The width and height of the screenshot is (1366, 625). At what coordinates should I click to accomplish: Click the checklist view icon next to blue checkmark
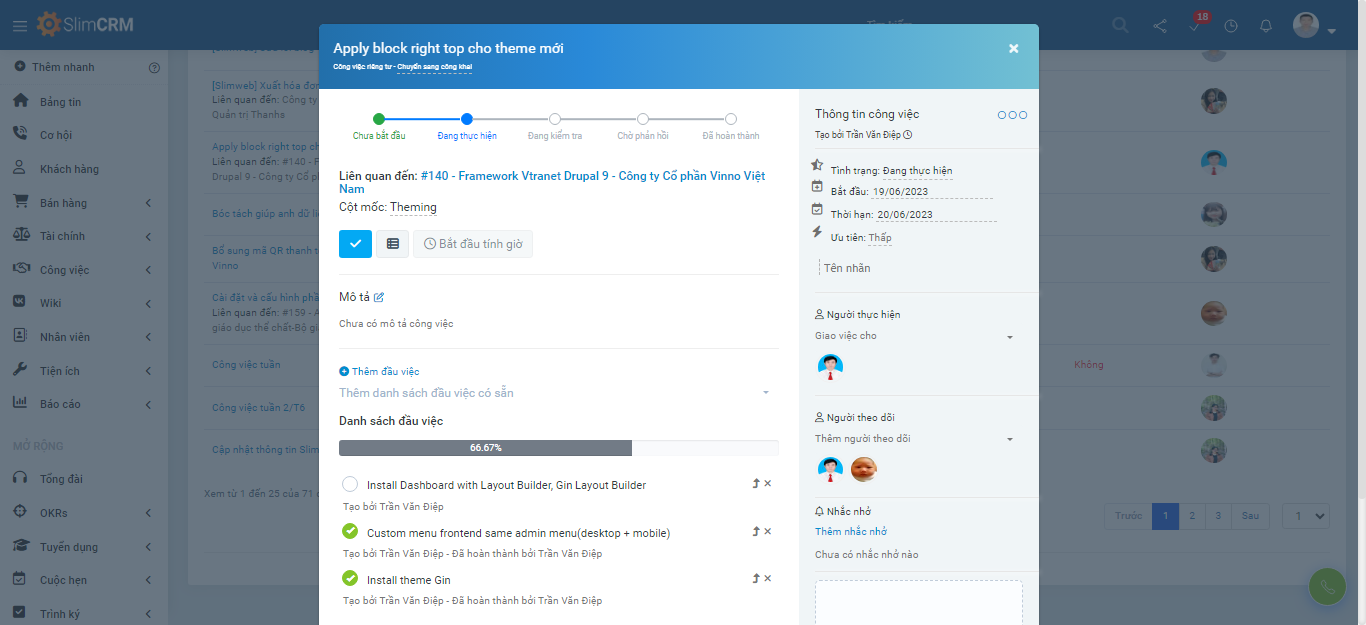click(392, 243)
